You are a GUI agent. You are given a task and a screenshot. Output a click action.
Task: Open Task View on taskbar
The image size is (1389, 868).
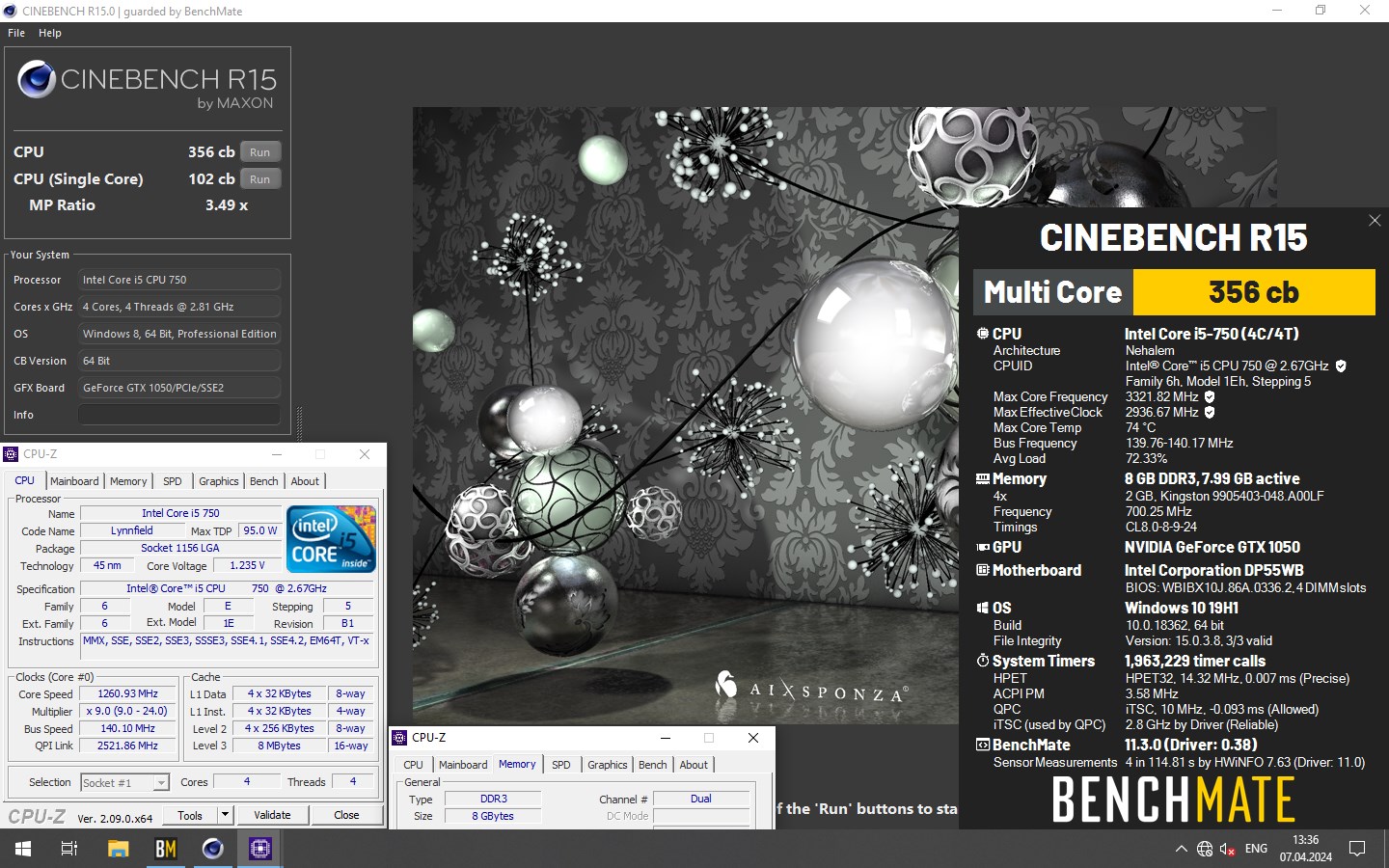(x=69, y=849)
